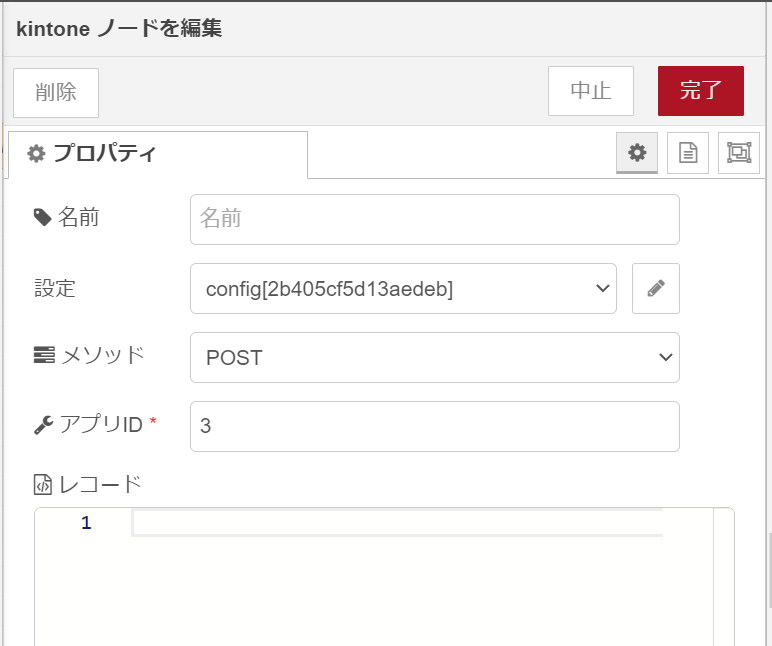Confirm changes with 完了 button
The image size is (772, 646).
tap(701, 91)
